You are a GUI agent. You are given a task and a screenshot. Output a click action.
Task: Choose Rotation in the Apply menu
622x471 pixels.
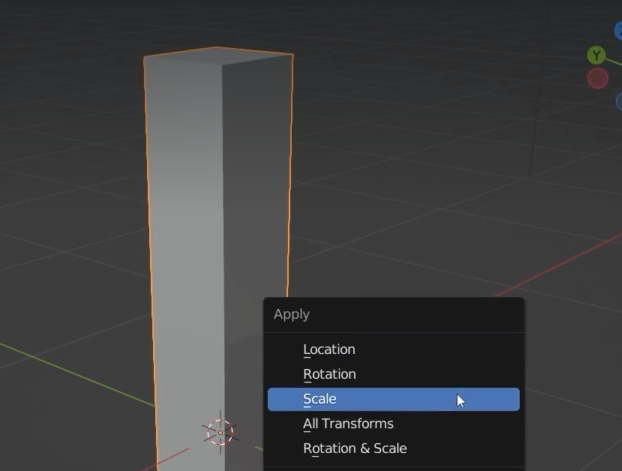coord(394,374)
